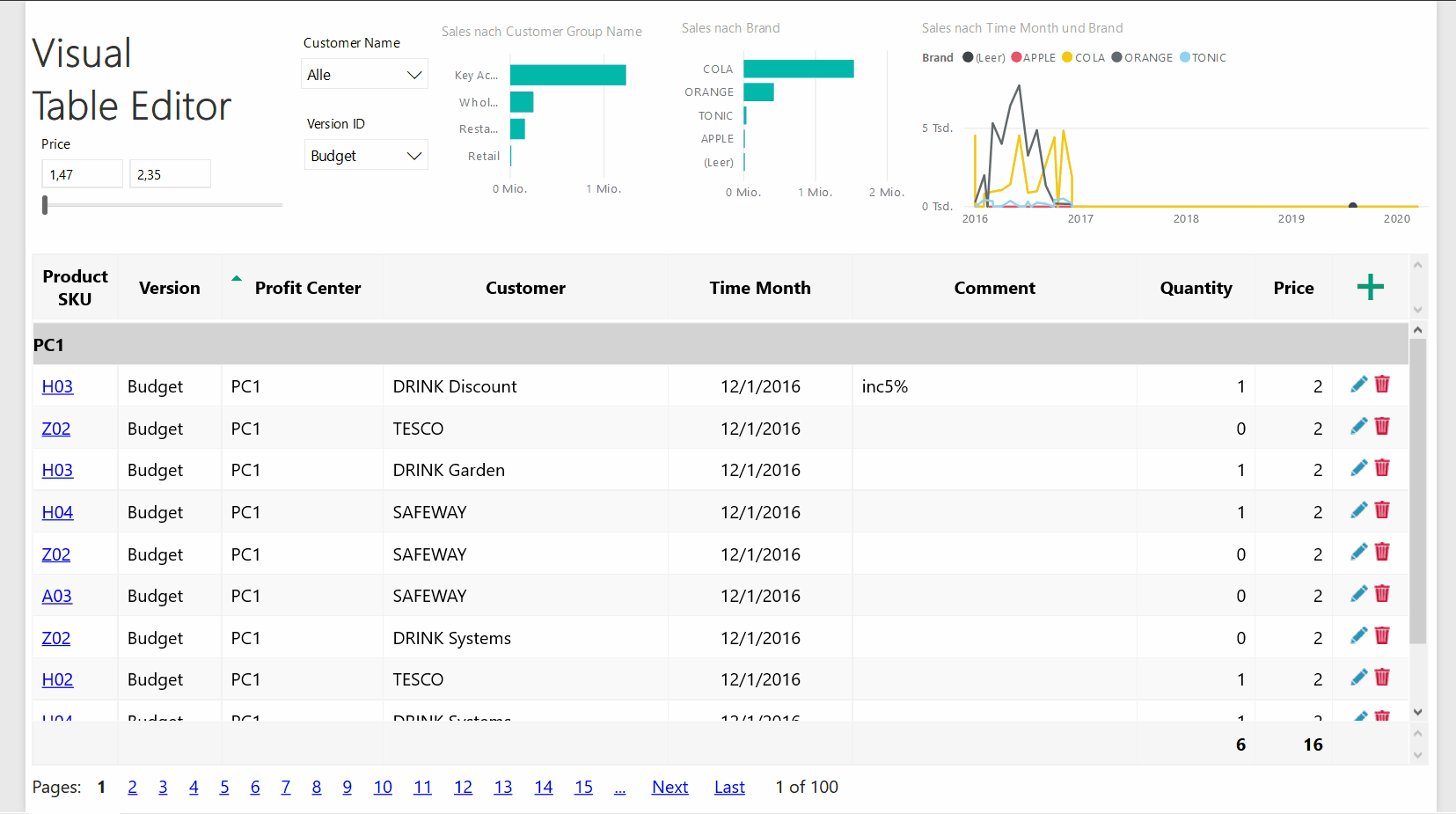Click the green plus add-row icon
Viewport: 1456px width, 814px height.
pos(1370,287)
